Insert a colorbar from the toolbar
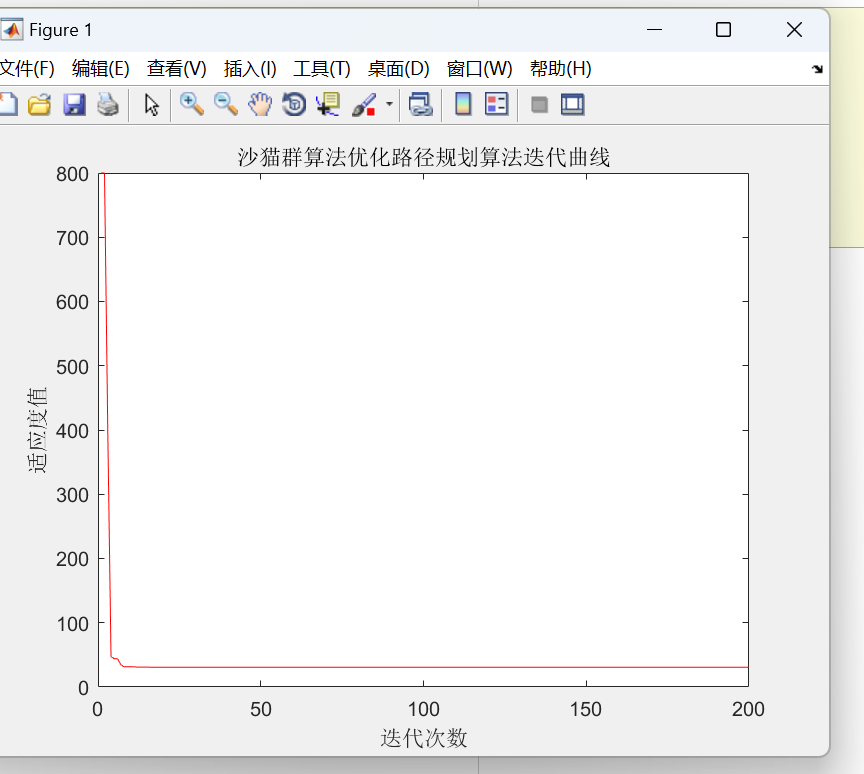 (x=463, y=104)
